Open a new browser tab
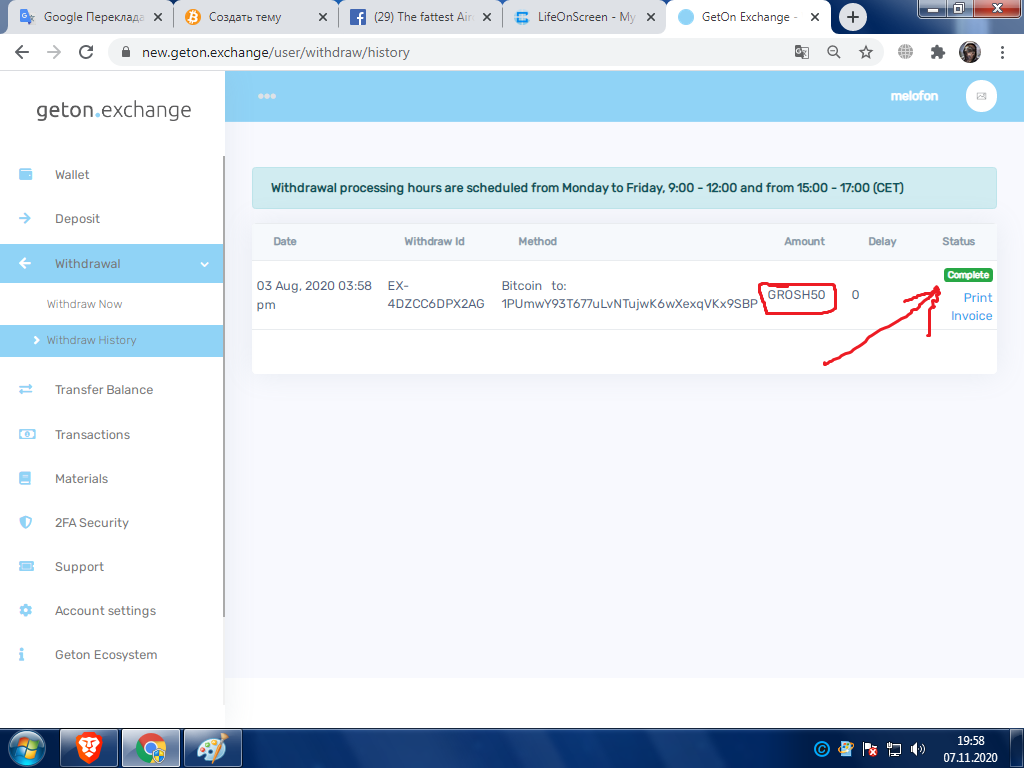Screen dimensions: 1024x768 pos(853,18)
